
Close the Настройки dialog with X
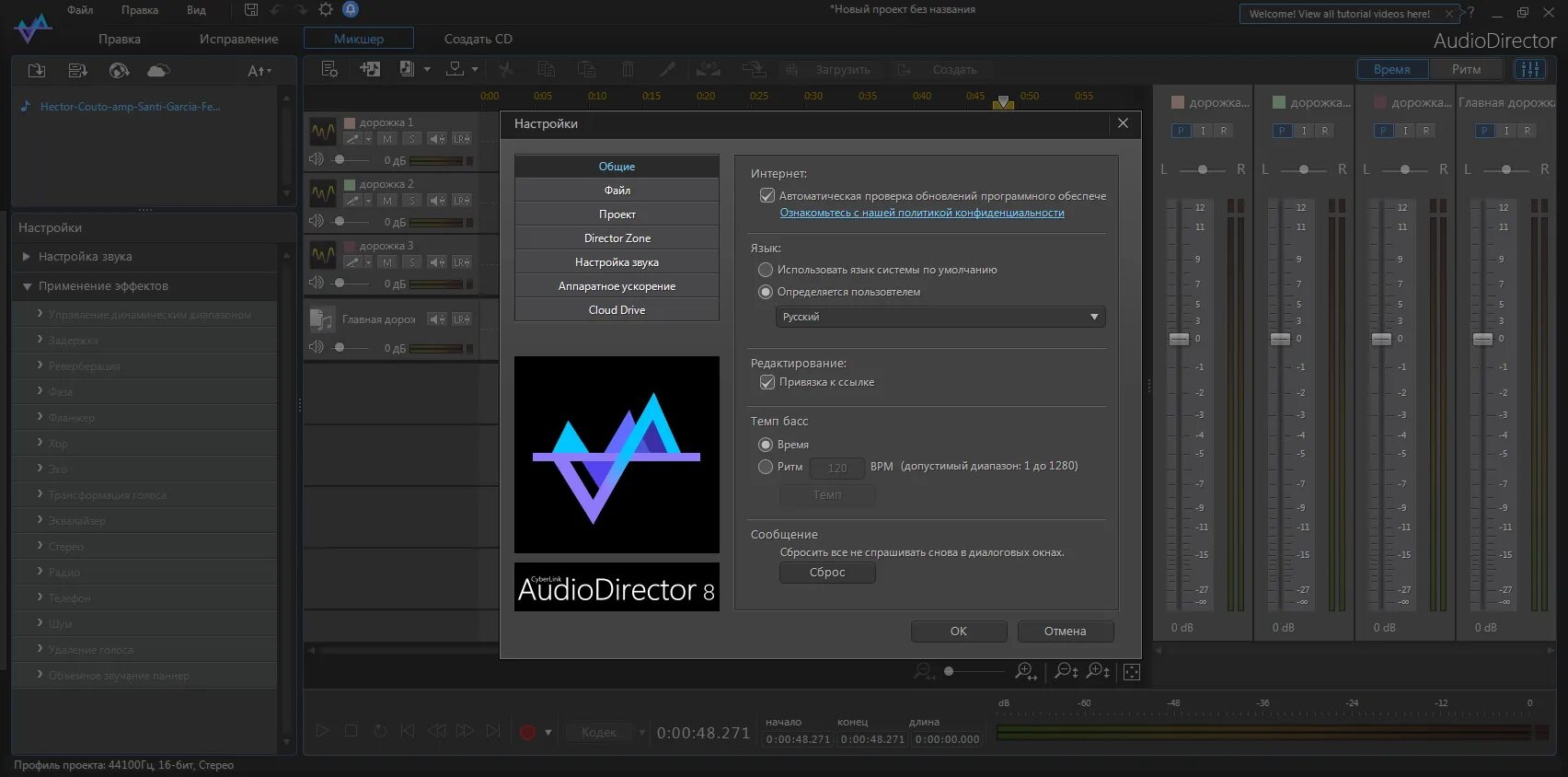[x=1123, y=123]
